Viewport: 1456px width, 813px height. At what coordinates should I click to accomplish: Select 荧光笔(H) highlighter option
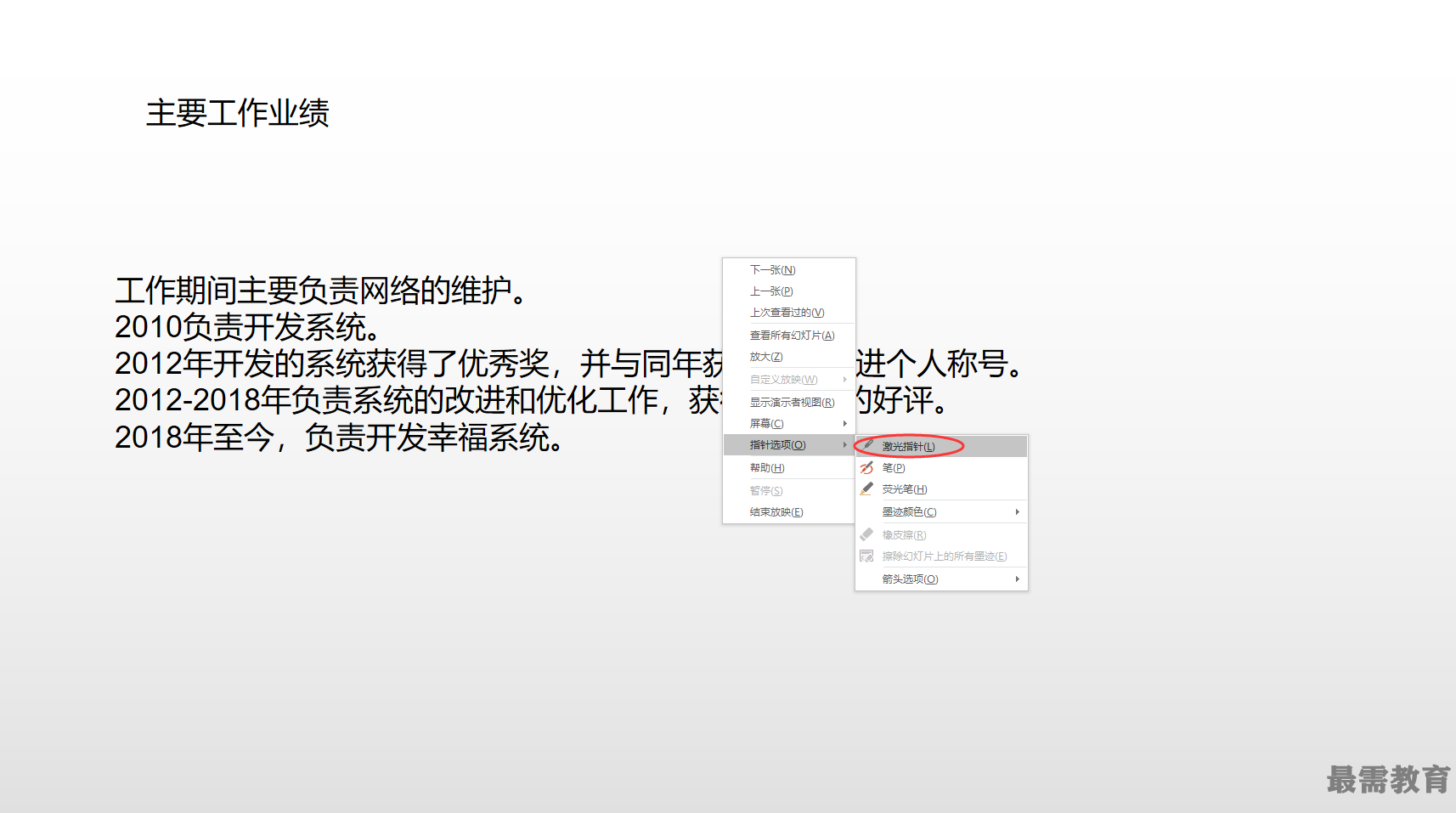coord(941,488)
